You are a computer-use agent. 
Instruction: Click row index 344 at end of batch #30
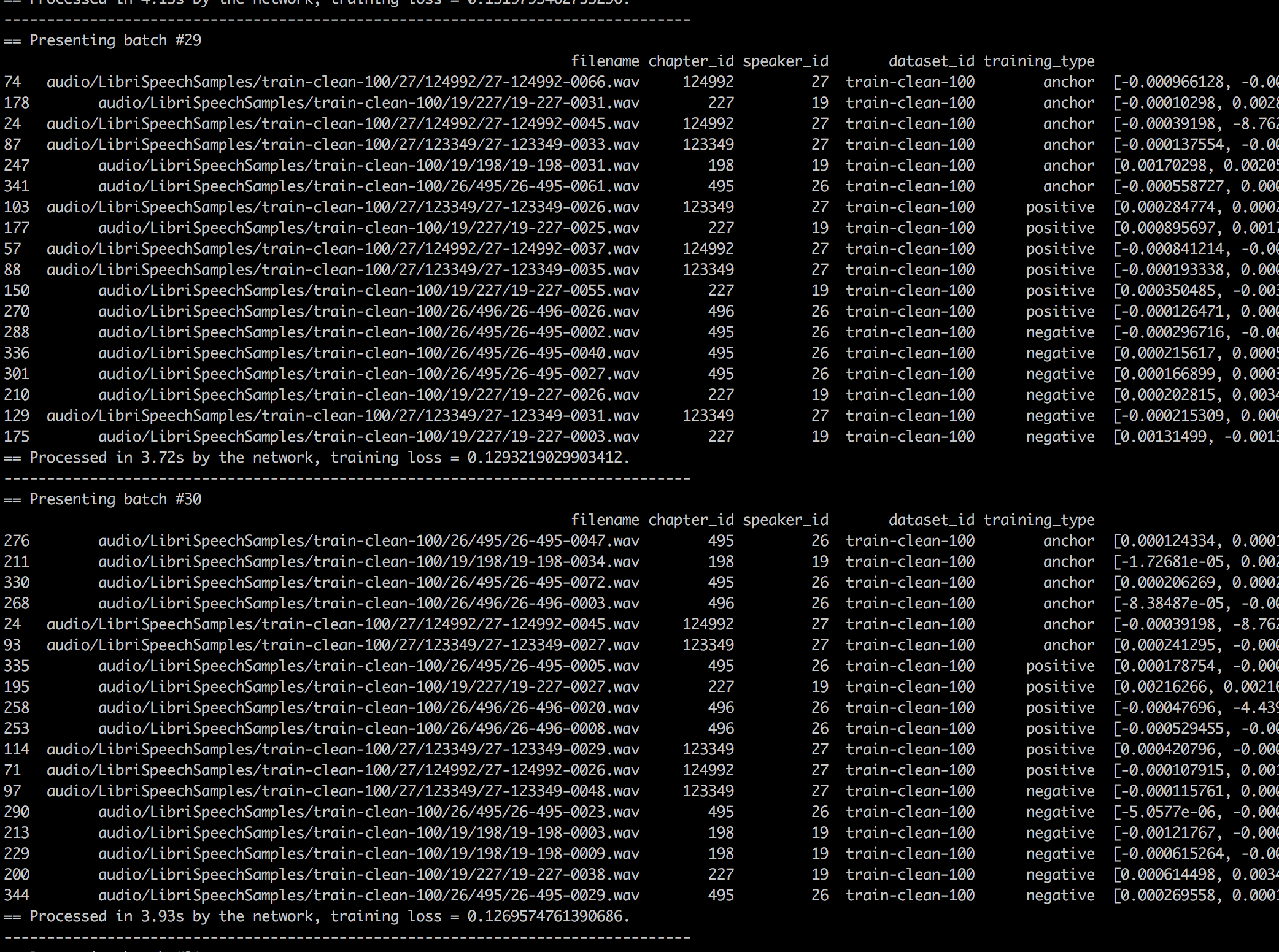click(x=17, y=896)
